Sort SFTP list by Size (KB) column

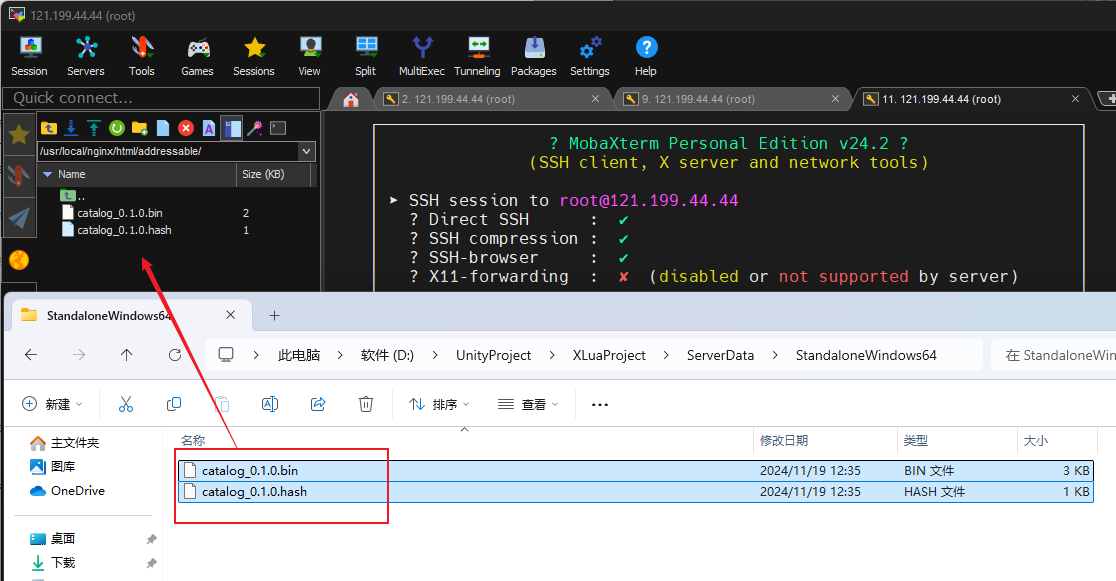click(x=273, y=174)
